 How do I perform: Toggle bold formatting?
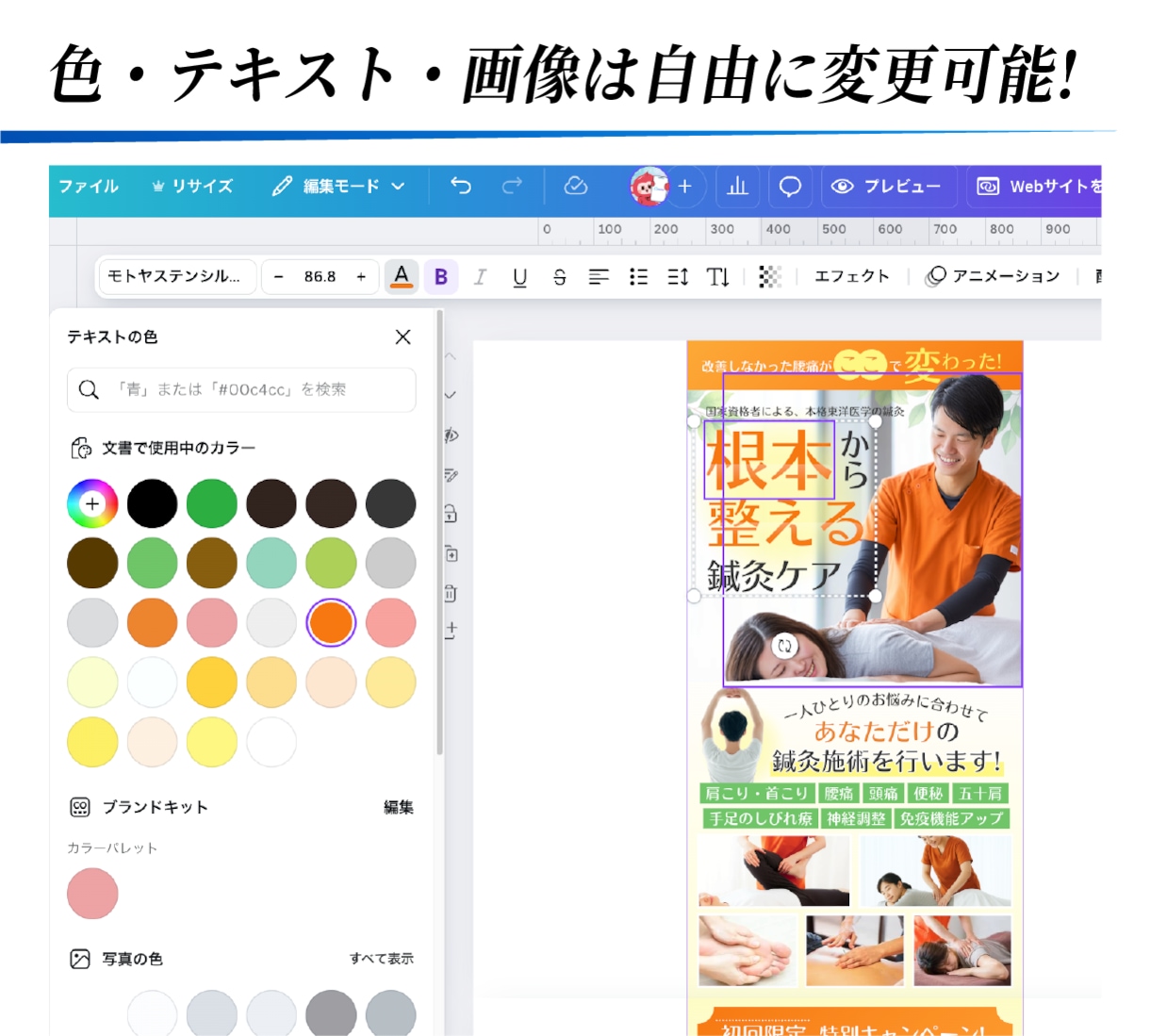tap(441, 276)
